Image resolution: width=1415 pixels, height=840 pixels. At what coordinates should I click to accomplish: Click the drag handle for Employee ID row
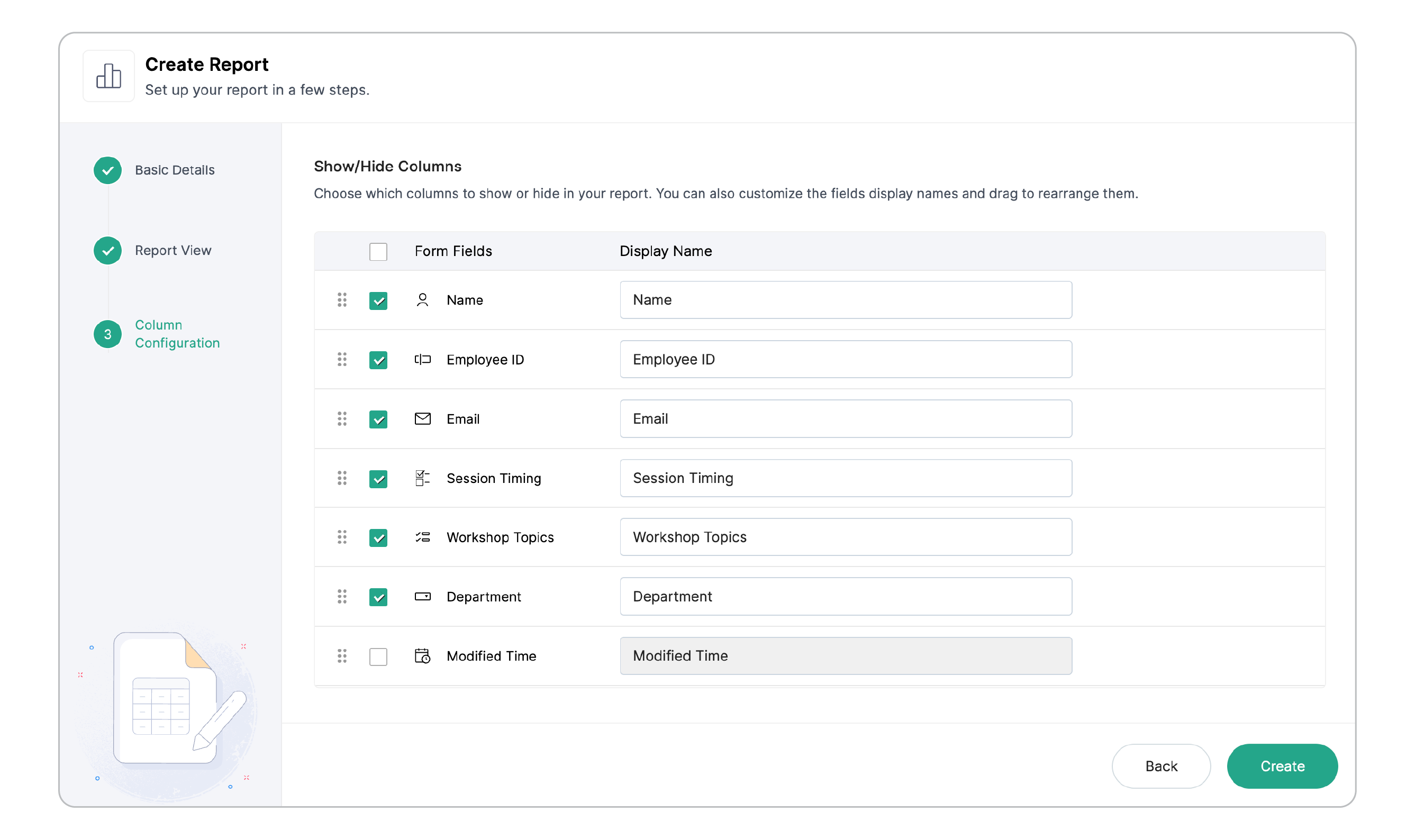(342, 360)
